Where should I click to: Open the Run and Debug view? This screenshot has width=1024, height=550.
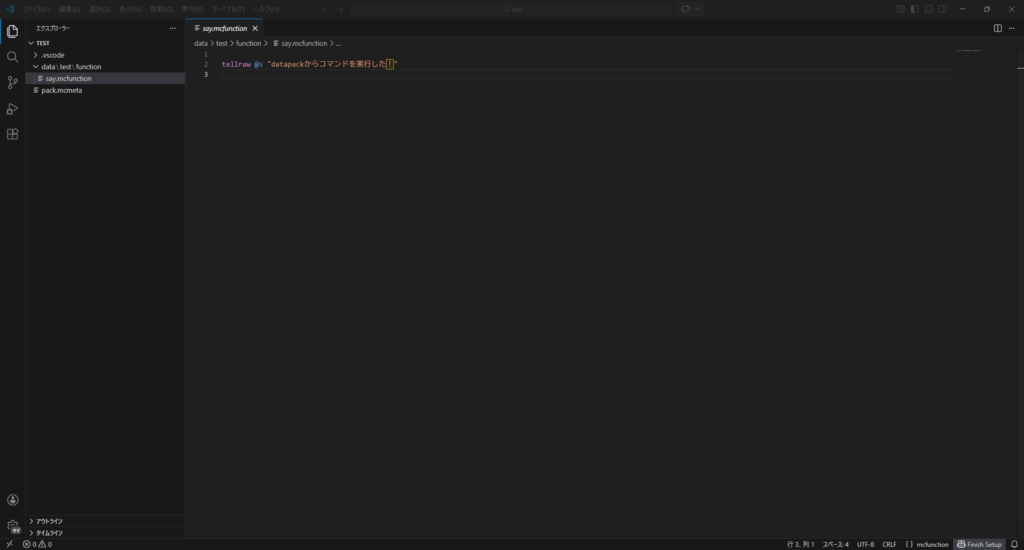(12, 109)
